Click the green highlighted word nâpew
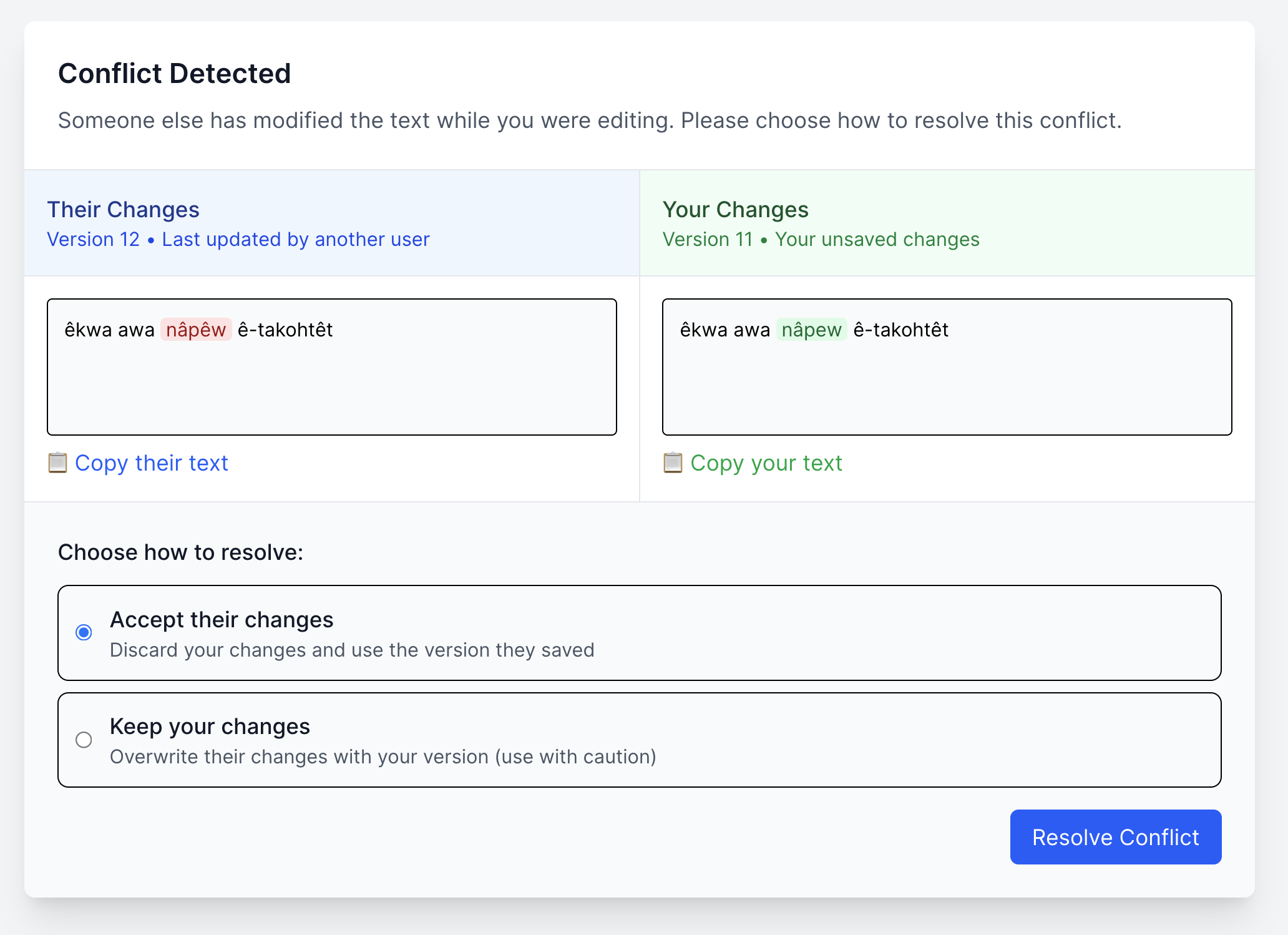The height and width of the screenshot is (935, 1288). pos(811,330)
